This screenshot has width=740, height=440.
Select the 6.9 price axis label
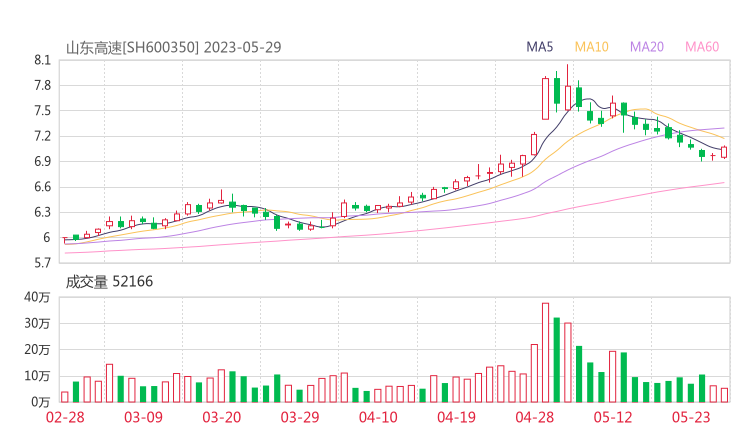[x=42, y=161]
